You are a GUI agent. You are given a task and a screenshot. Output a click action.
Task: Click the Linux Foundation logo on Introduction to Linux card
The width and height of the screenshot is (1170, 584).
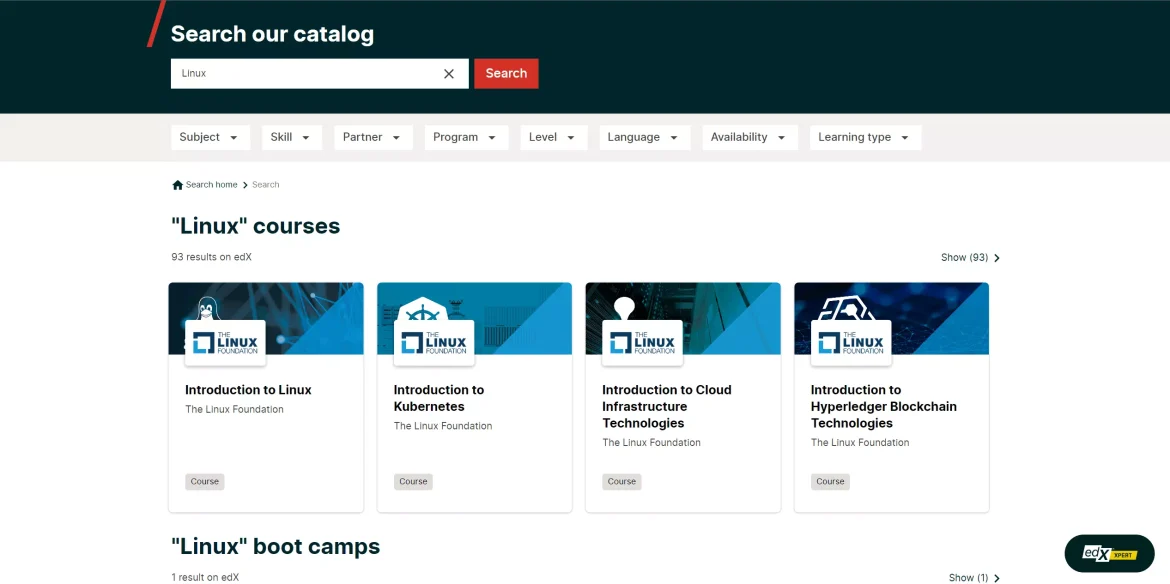(225, 343)
